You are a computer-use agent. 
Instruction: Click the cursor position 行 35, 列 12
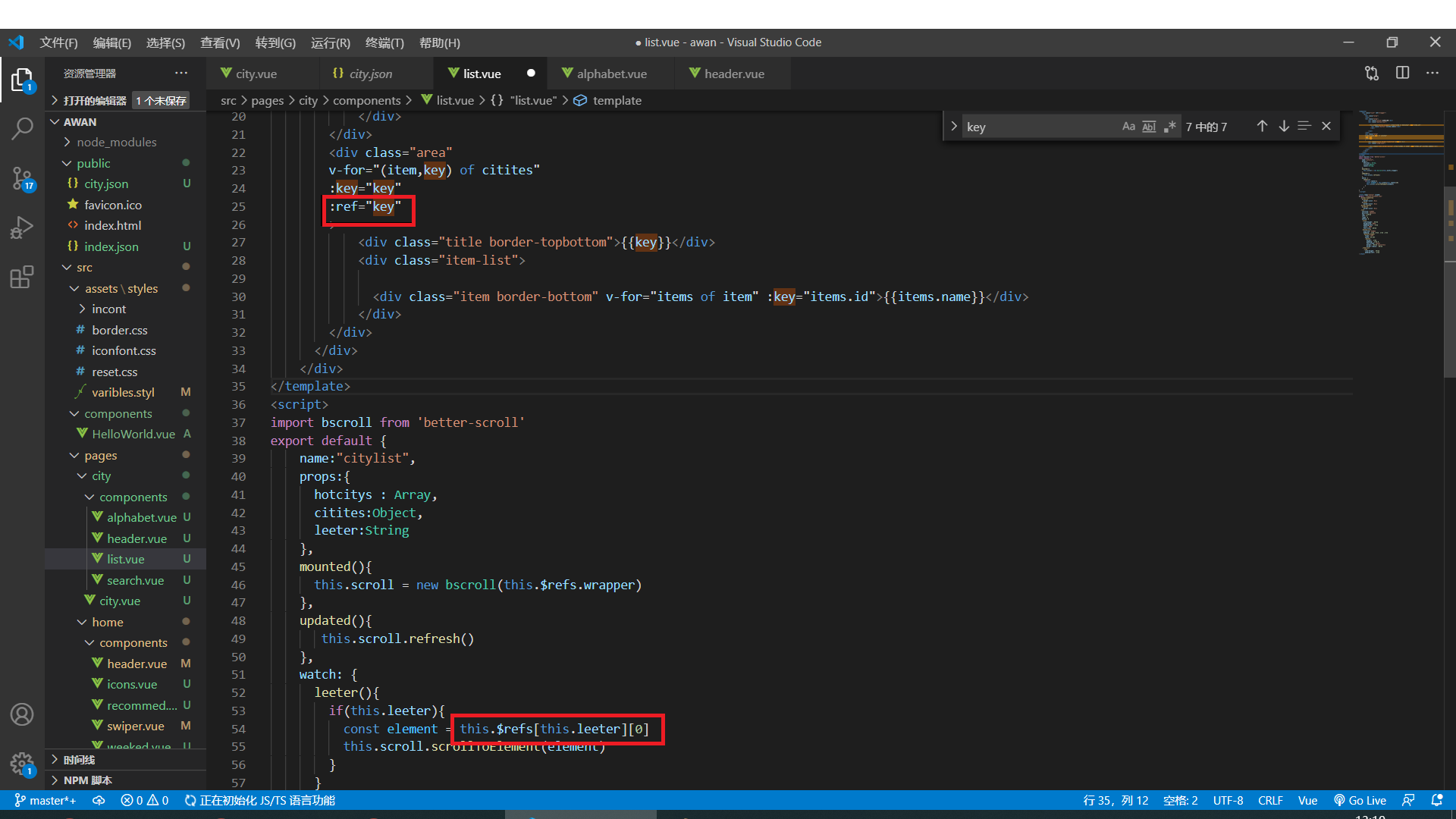point(1116,800)
